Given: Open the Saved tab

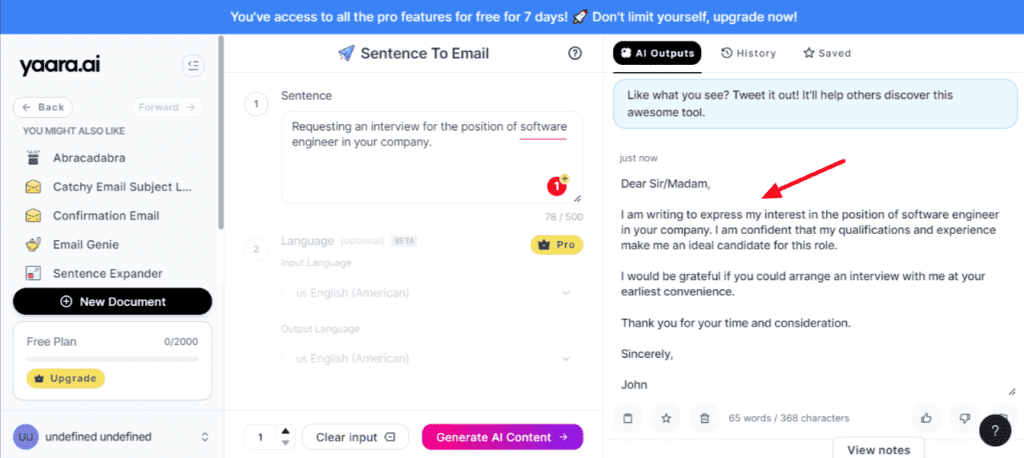Looking at the screenshot, I should tap(827, 54).
